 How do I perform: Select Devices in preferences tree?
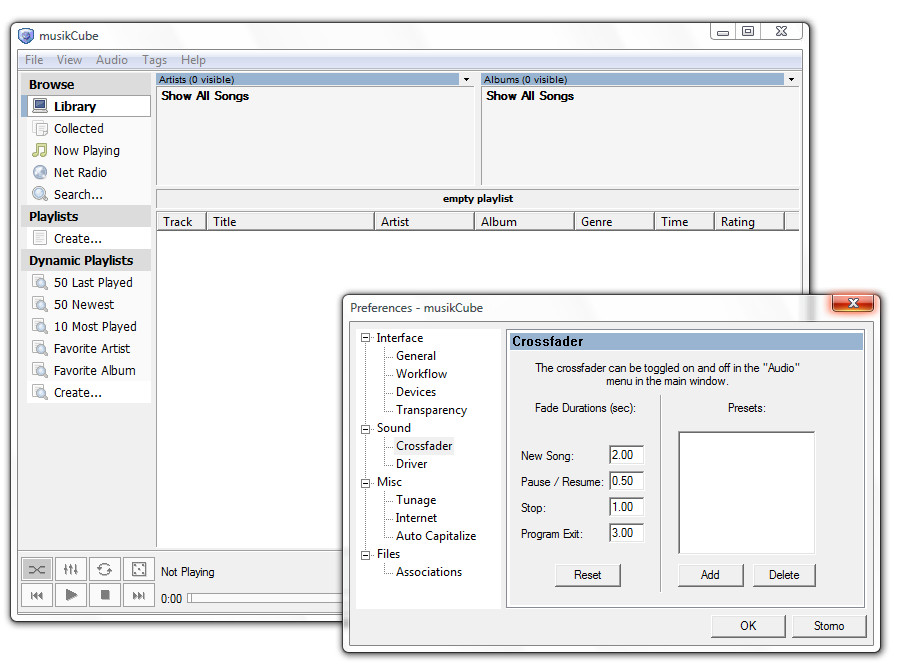point(416,392)
